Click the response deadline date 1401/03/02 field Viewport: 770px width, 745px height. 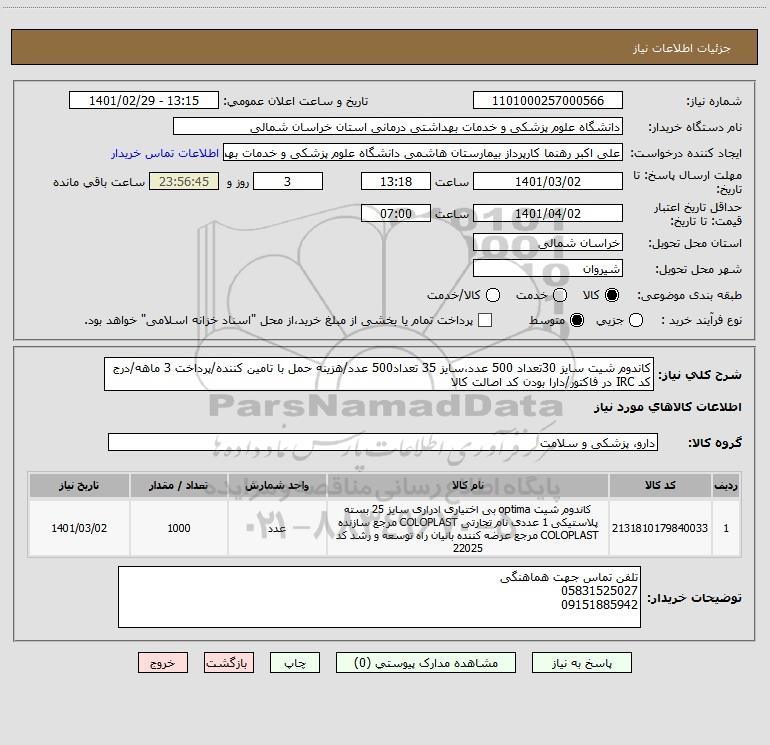(x=548, y=181)
